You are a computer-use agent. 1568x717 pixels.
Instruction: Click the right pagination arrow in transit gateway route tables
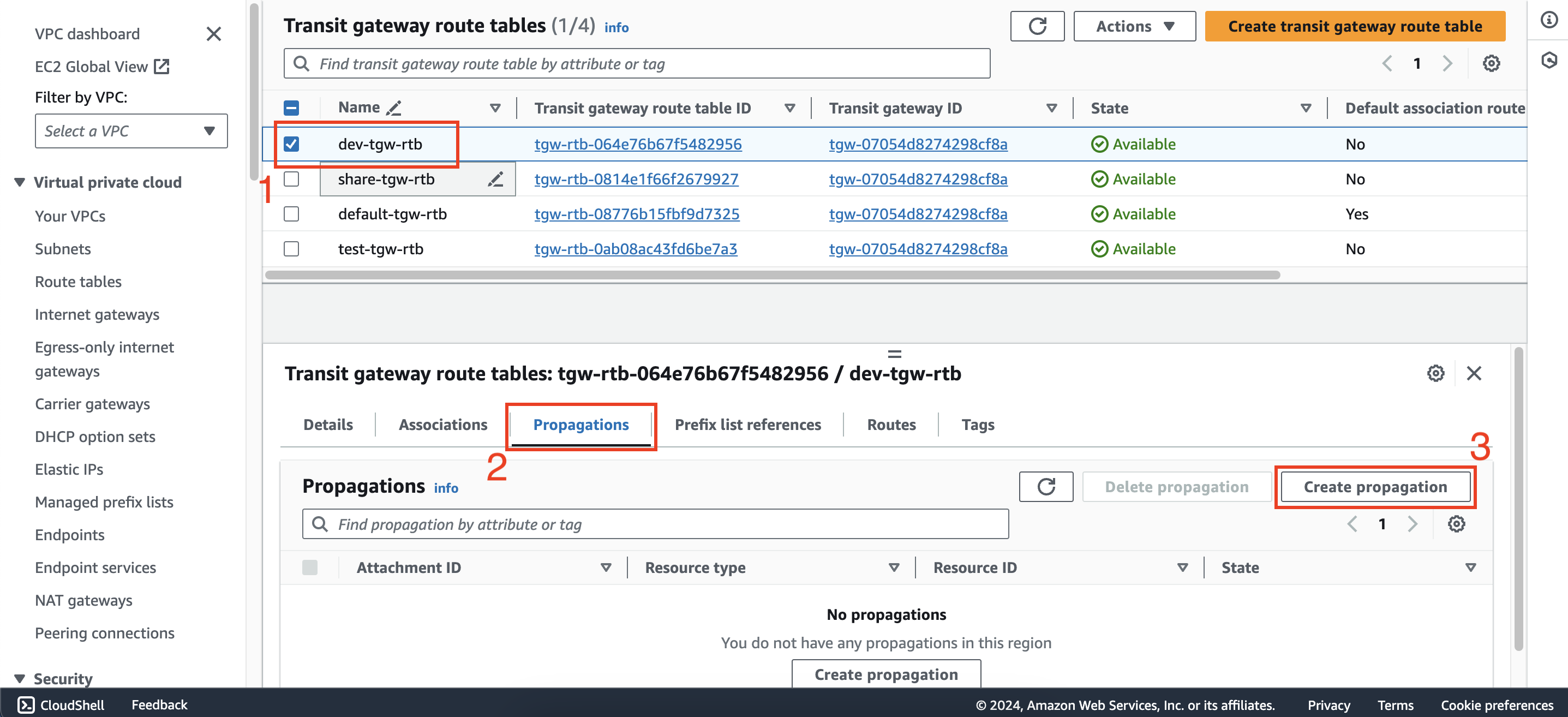[1449, 64]
